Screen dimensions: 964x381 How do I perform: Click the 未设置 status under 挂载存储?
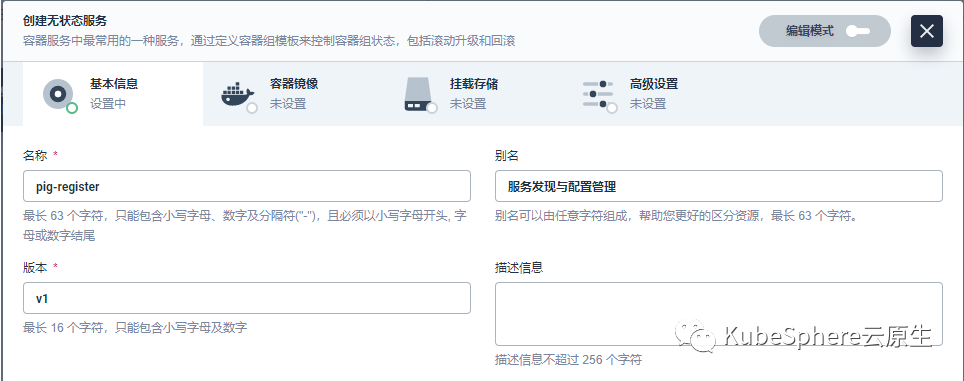pyautogui.click(x=468, y=104)
